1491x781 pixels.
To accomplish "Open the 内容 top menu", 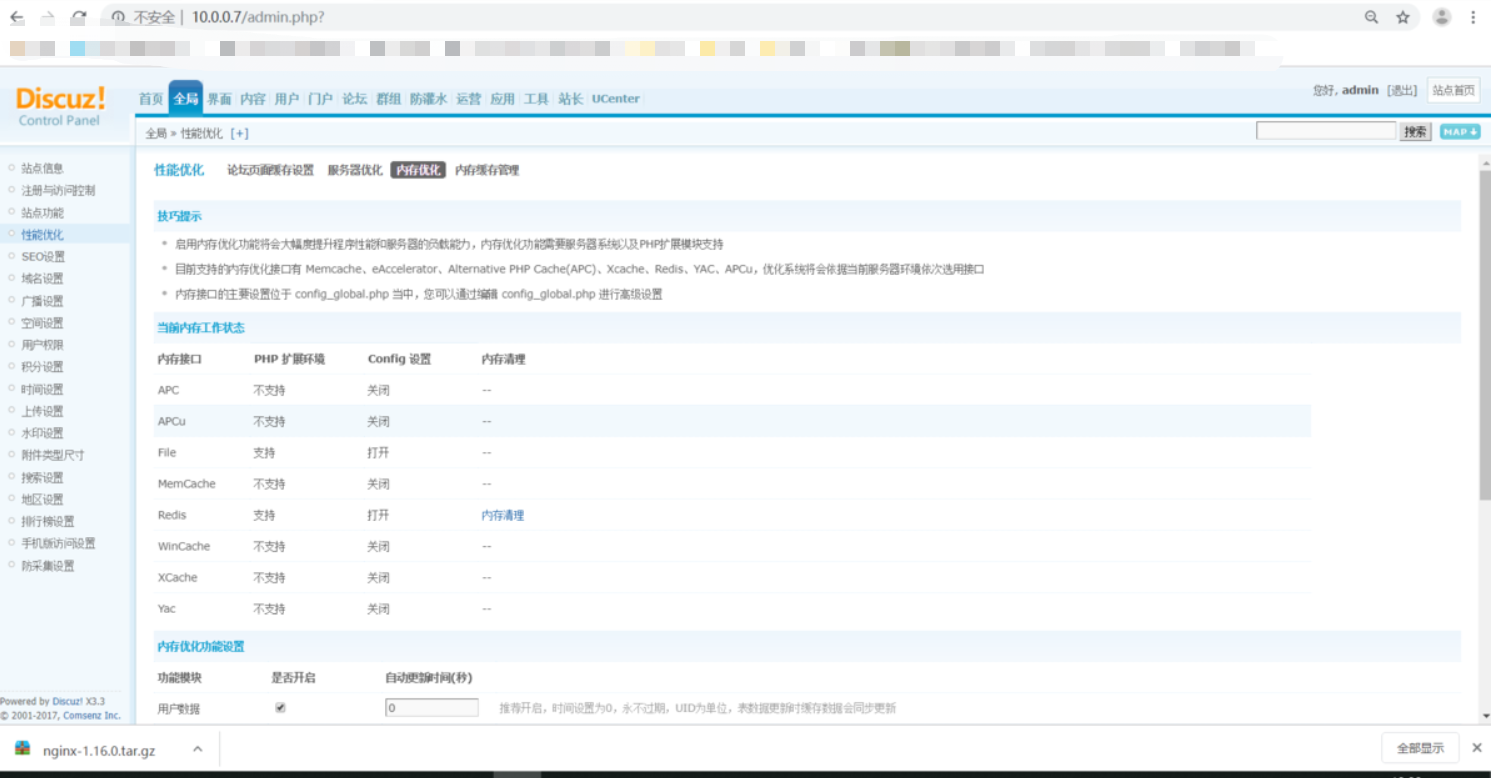I will pyautogui.click(x=254, y=99).
